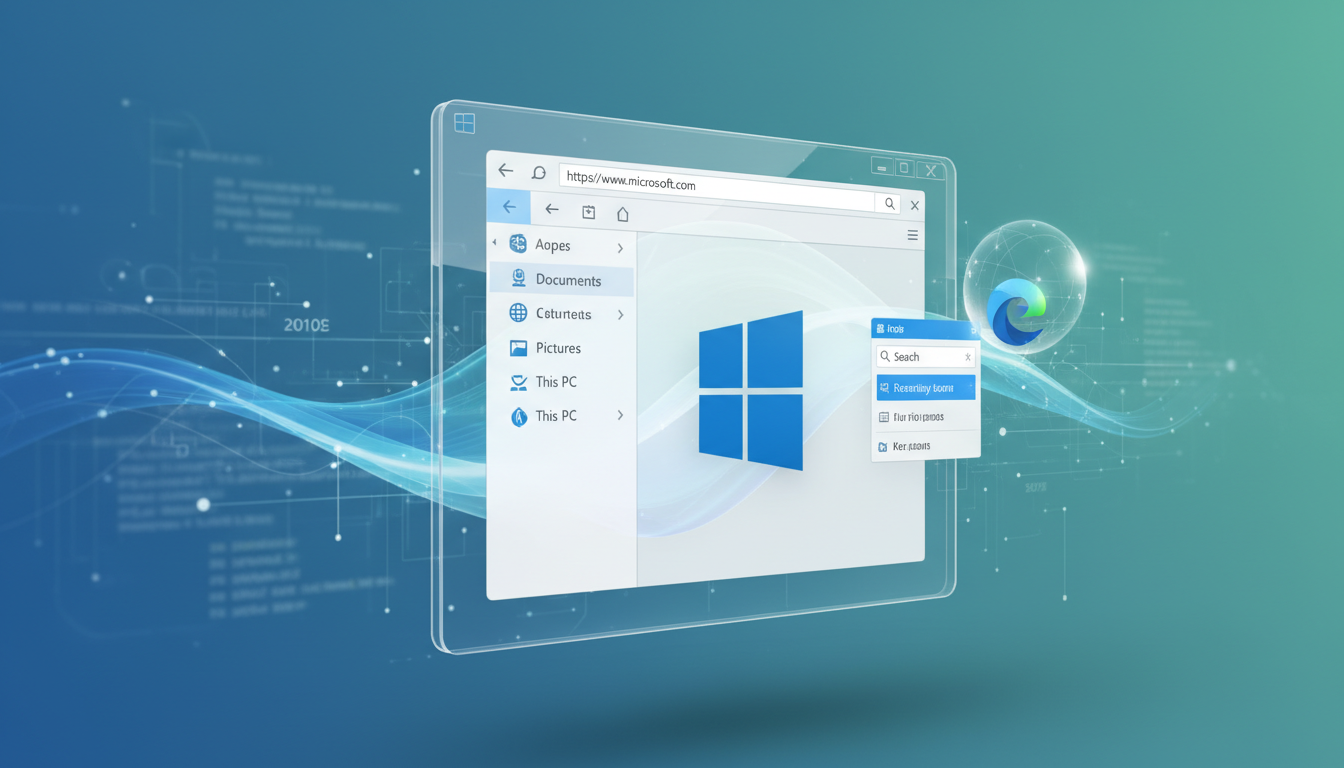Expand the chevron beside the bottom This PC entry
The image size is (1344, 768).
[622, 415]
